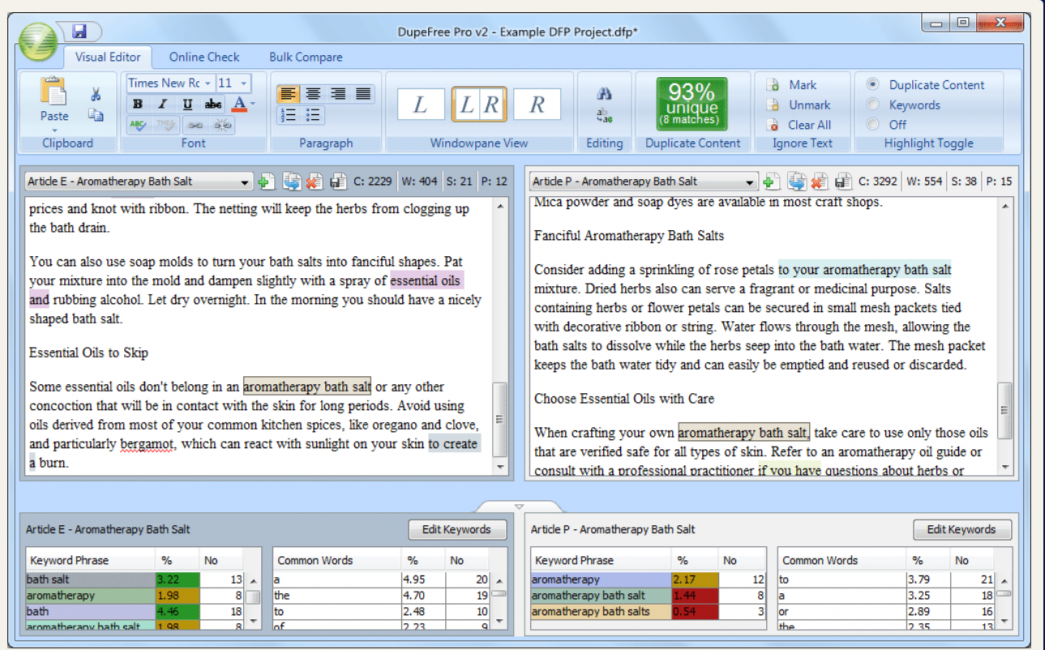Apply bulleted list formatting
1045x650 pixels.
[313, 115]
